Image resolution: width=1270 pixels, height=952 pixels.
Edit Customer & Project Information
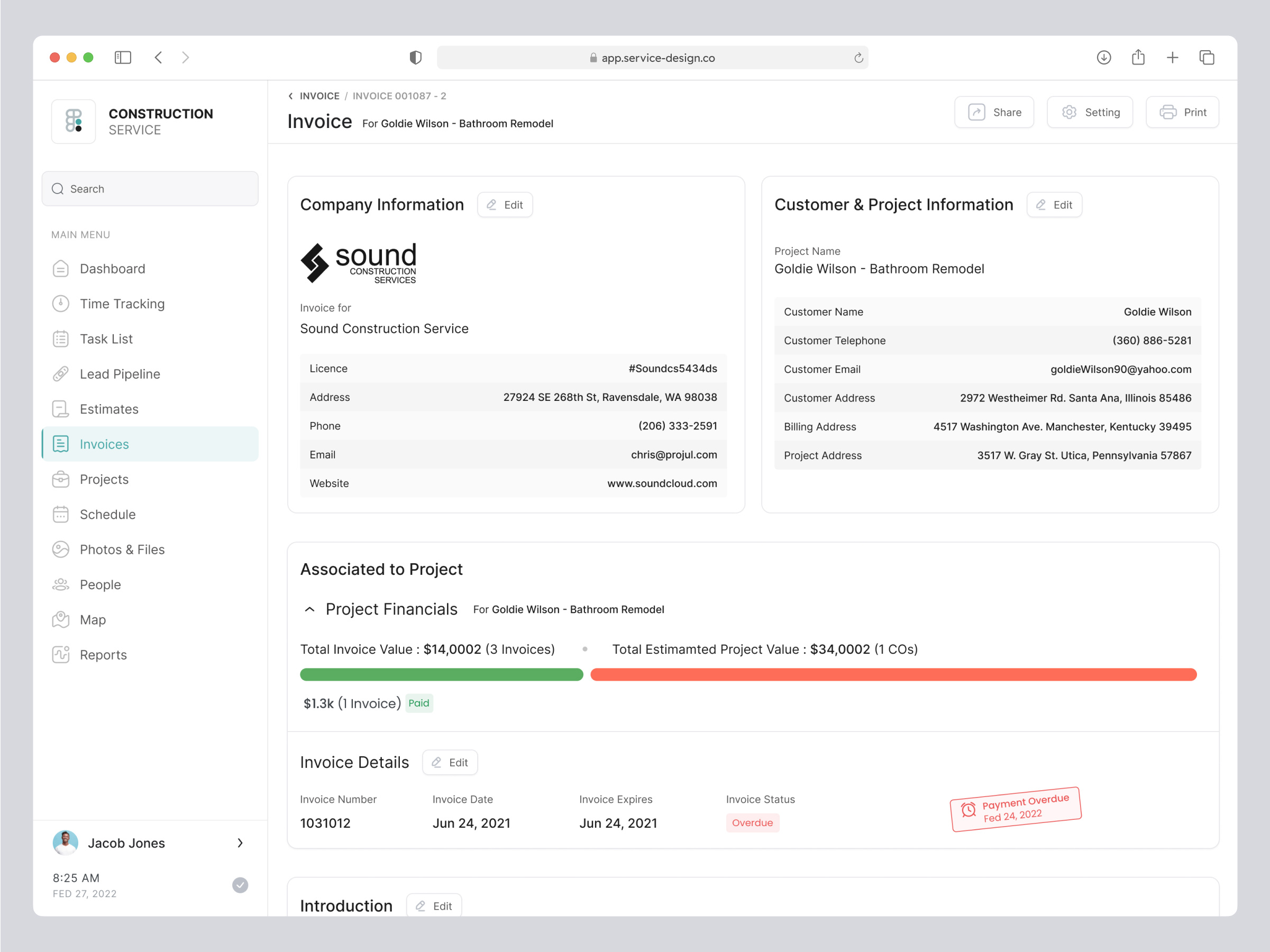pos(1054,204)
